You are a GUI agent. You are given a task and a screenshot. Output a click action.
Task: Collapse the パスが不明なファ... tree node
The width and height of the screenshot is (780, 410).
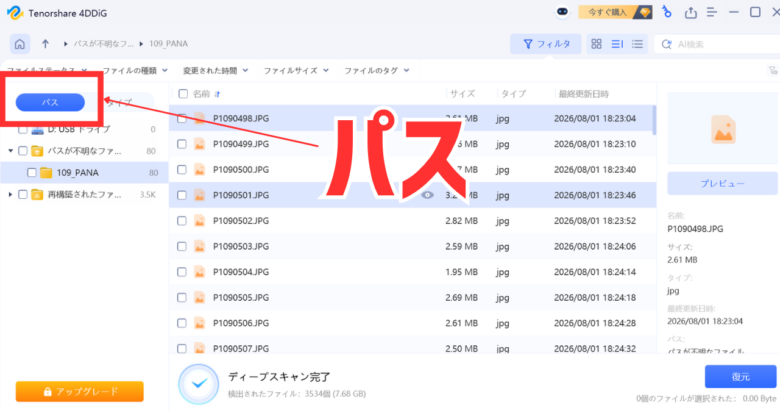point(10,151)
